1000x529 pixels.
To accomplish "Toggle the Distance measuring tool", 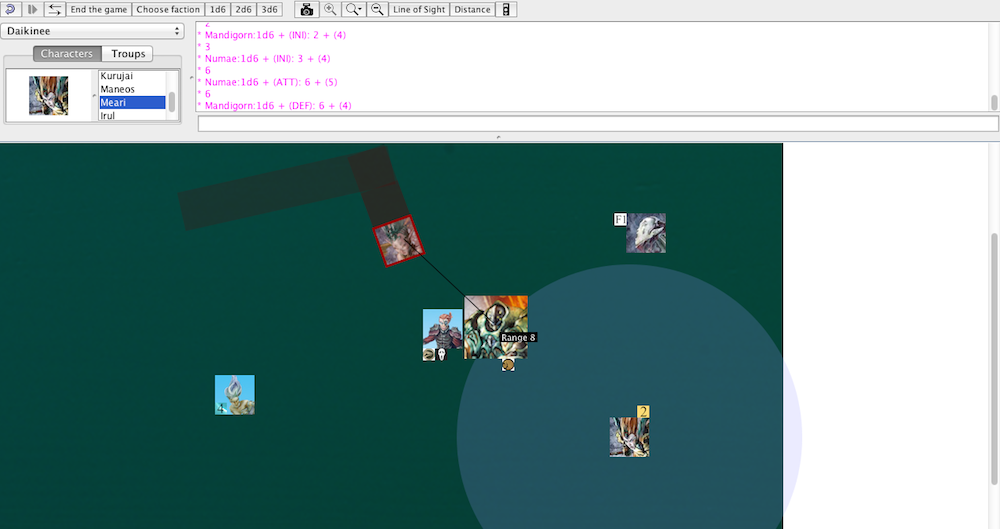I will point(471,9).
